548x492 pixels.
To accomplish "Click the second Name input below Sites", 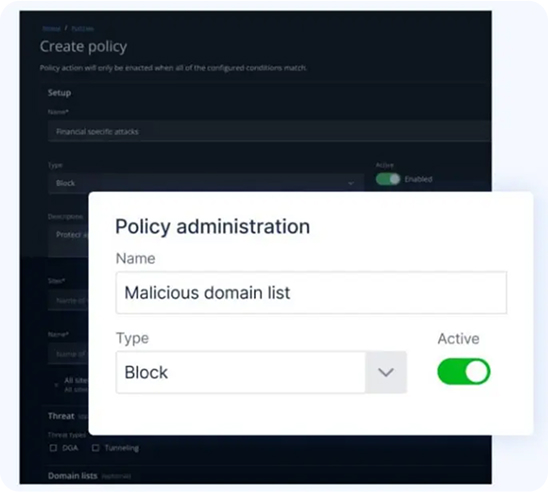I will tap(68, 354).
